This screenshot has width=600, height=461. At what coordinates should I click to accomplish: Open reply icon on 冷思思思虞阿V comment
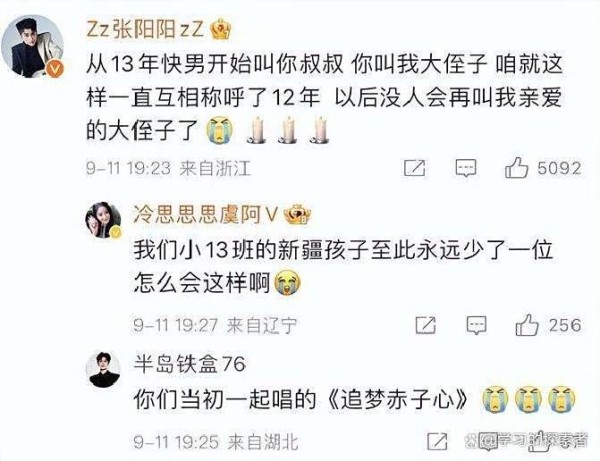(x=476, y=326)
